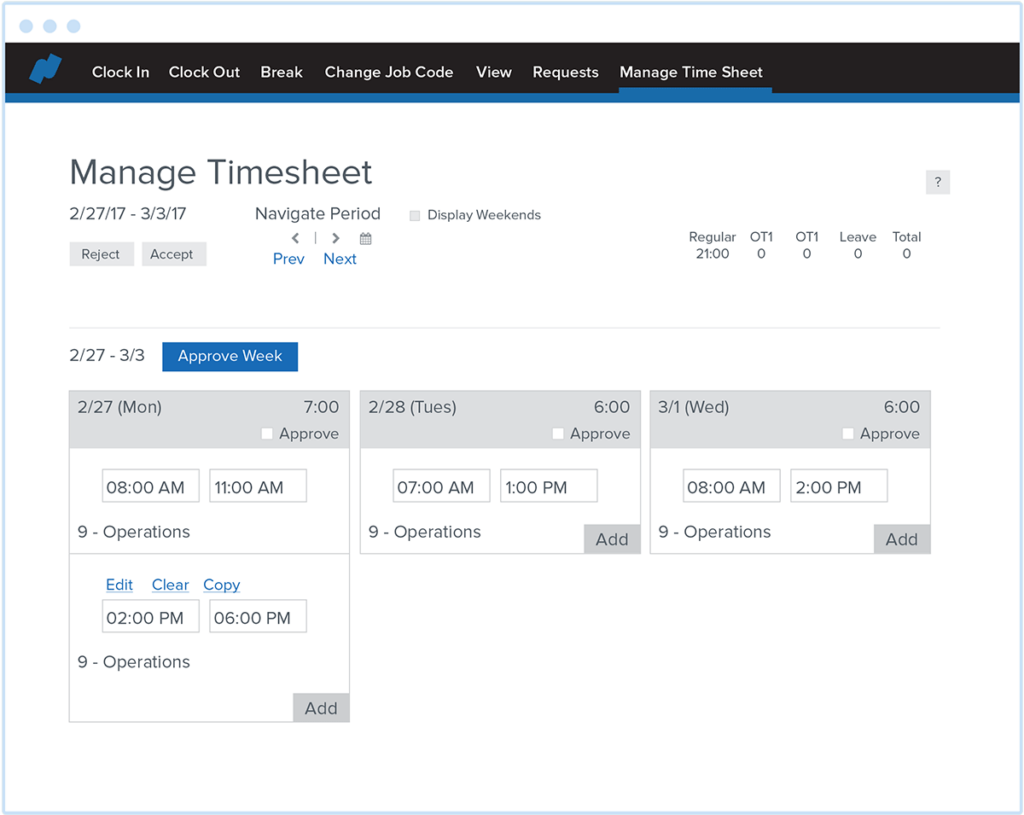The height and width of the screenshot is (815, 1024).
Task: Open the View menu item
Action: 494,72
